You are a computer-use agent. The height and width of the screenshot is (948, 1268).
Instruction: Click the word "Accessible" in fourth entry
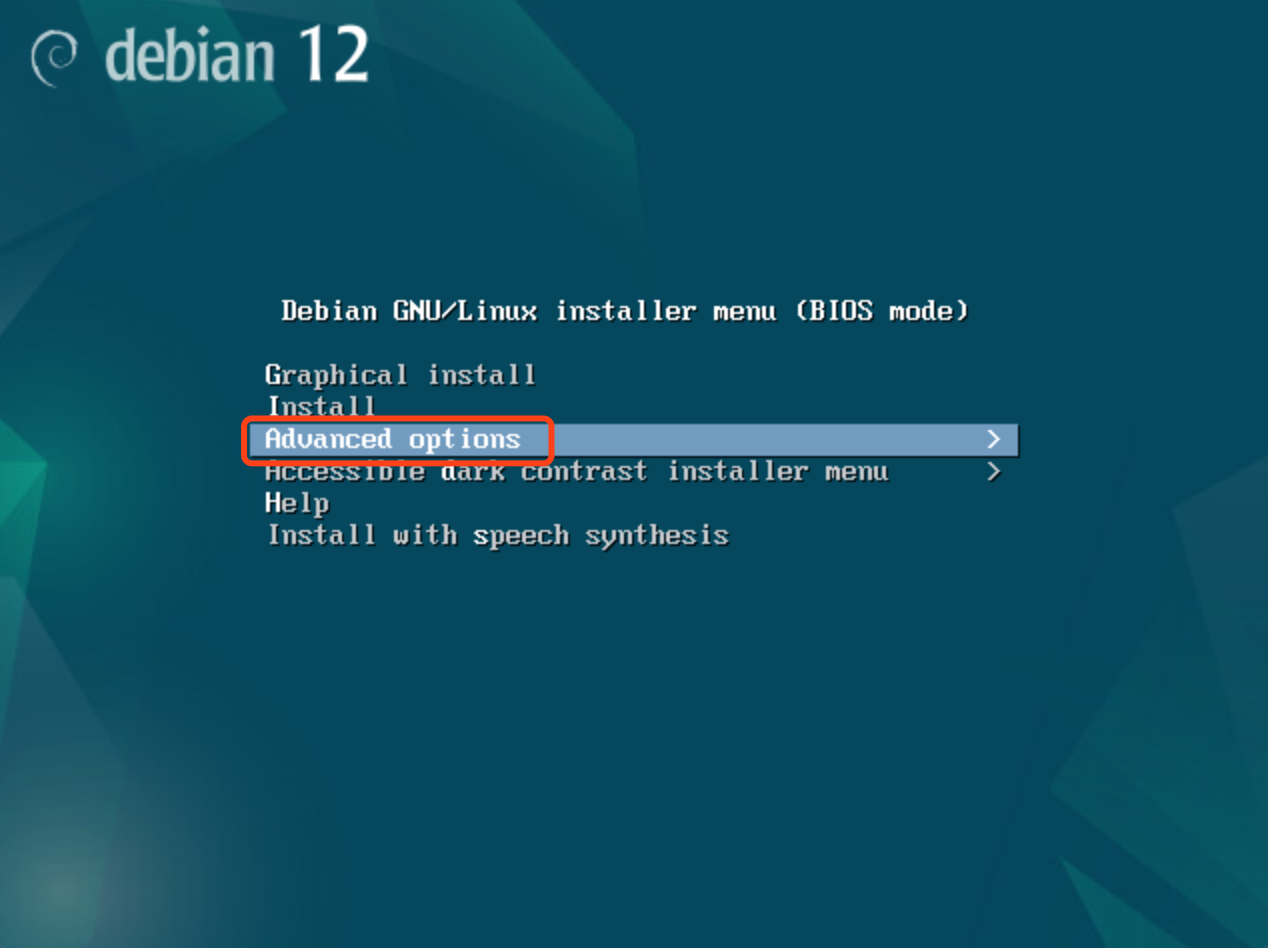(345, 471)
